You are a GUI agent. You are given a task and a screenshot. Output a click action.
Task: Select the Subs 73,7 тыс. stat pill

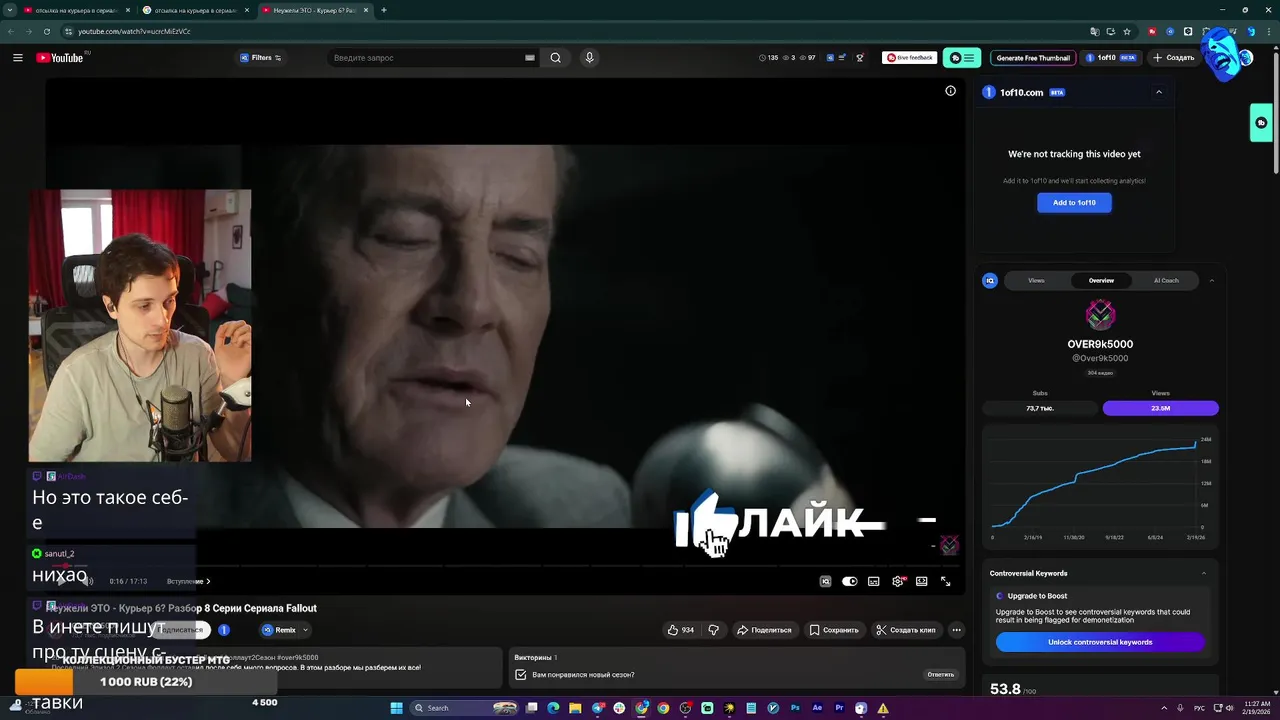tap(1040, 408)
